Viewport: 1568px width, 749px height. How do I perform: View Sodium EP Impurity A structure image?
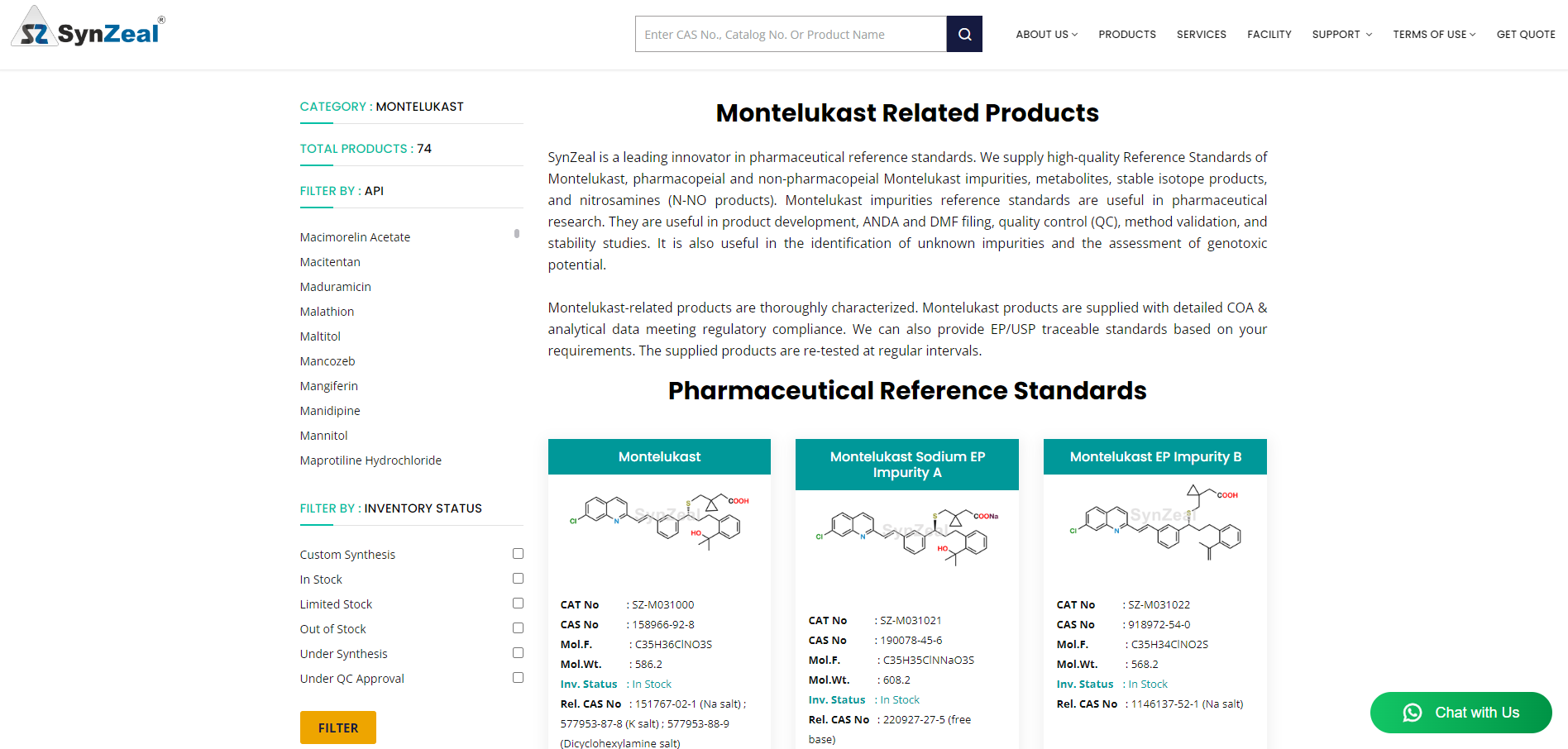tap(907, 537)
